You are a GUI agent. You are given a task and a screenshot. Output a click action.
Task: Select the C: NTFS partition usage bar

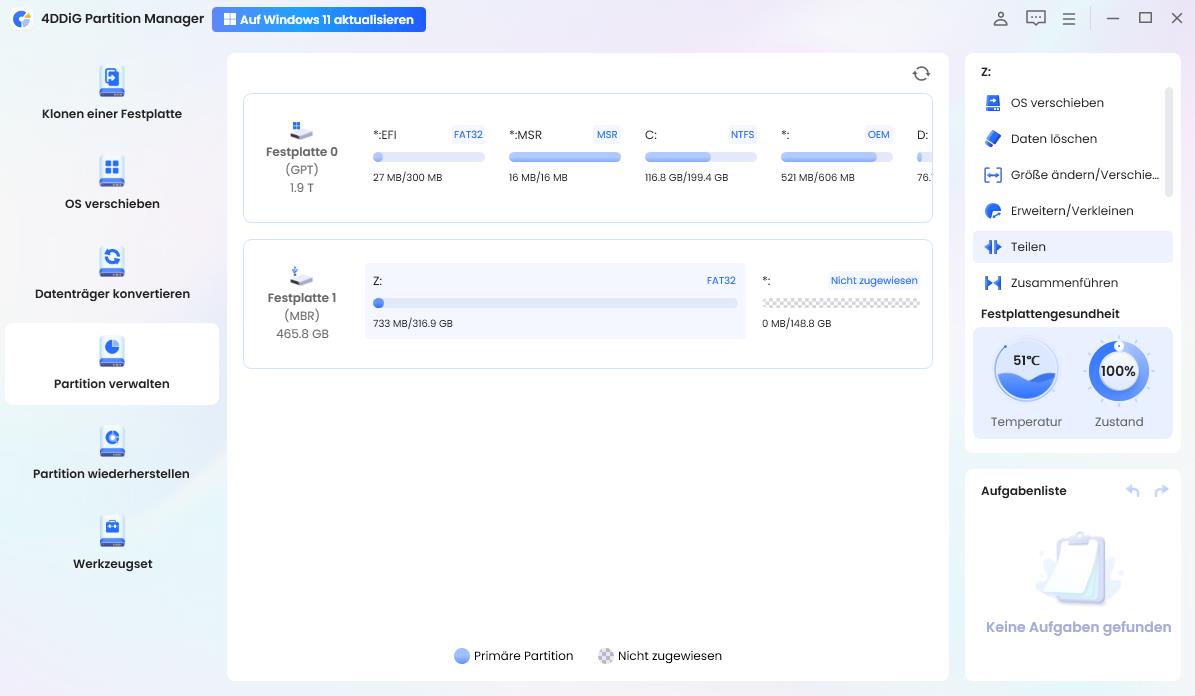click(x=700, y=157)
